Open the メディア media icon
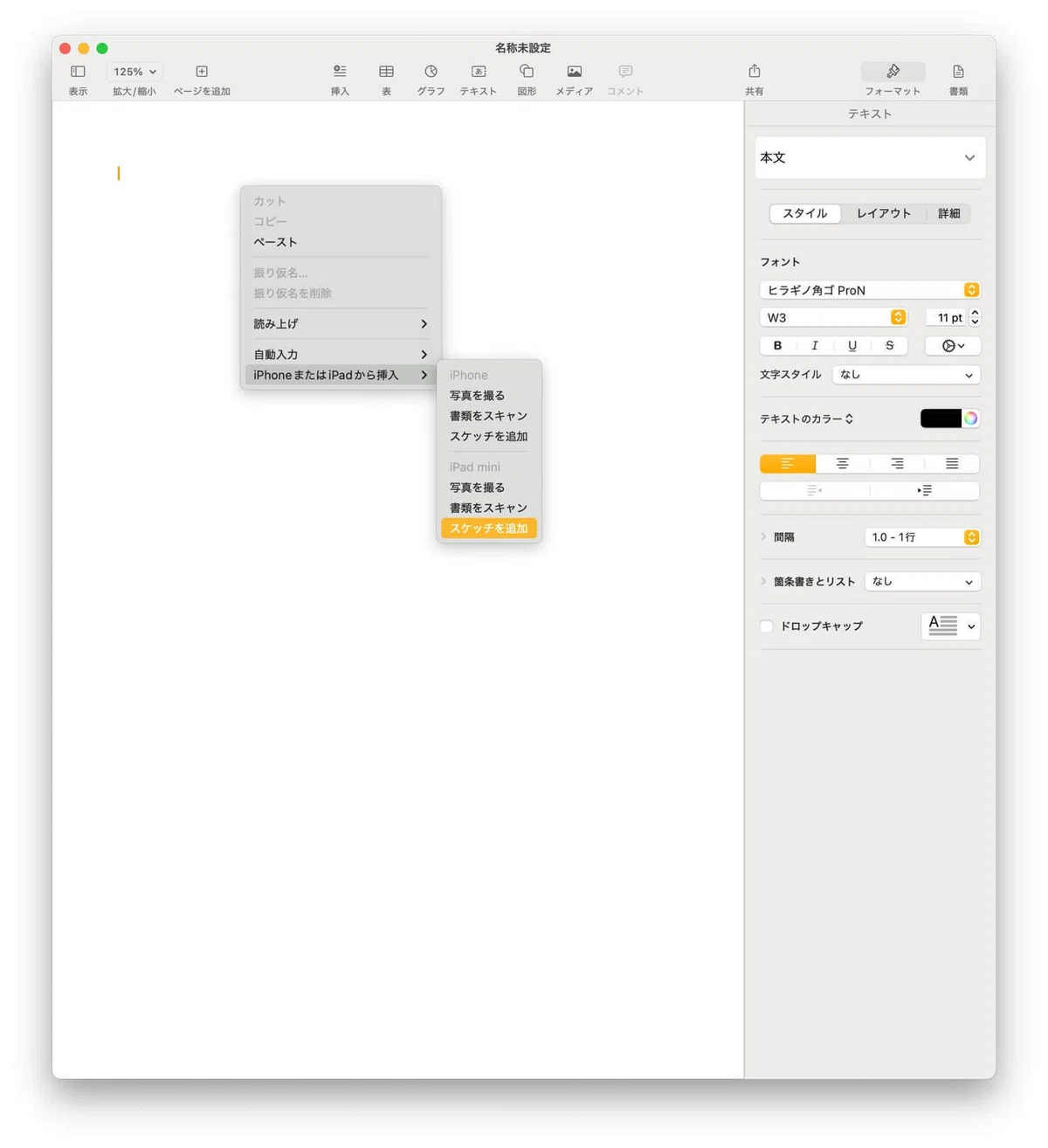The image size is (1048, 1148). click(574, 72)
